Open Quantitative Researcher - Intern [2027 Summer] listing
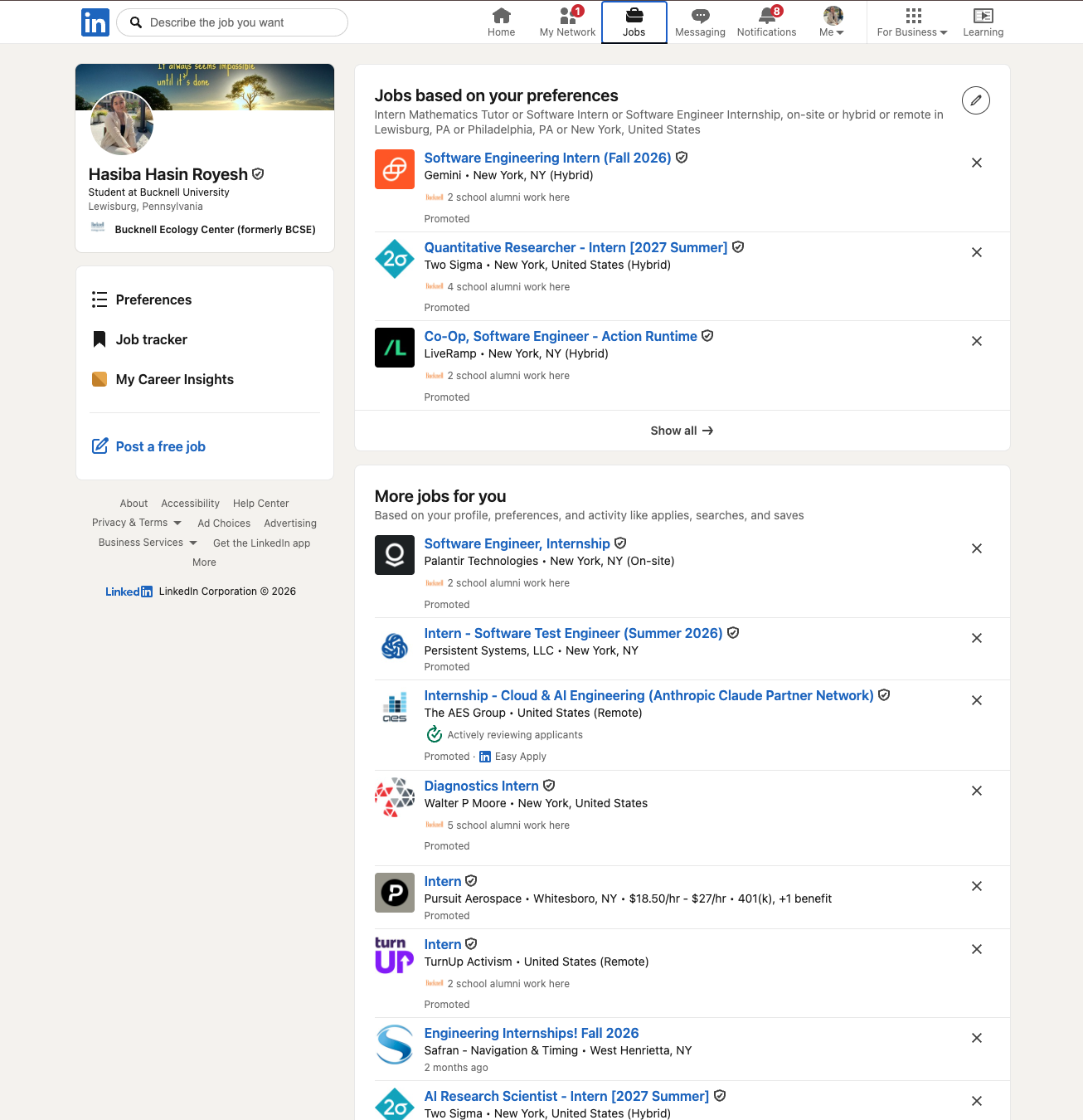The image size is (1083, 1120). coord(575,247)
